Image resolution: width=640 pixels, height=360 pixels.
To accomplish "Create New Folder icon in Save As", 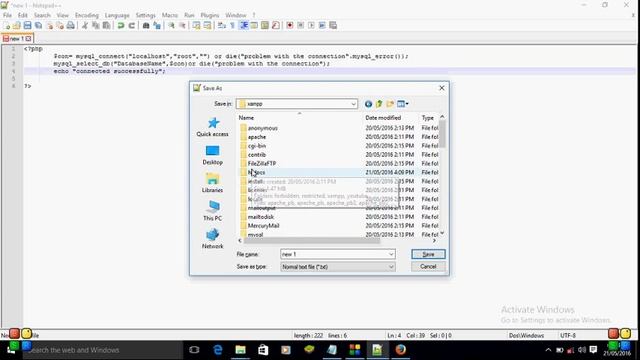I will pos(390,104).
